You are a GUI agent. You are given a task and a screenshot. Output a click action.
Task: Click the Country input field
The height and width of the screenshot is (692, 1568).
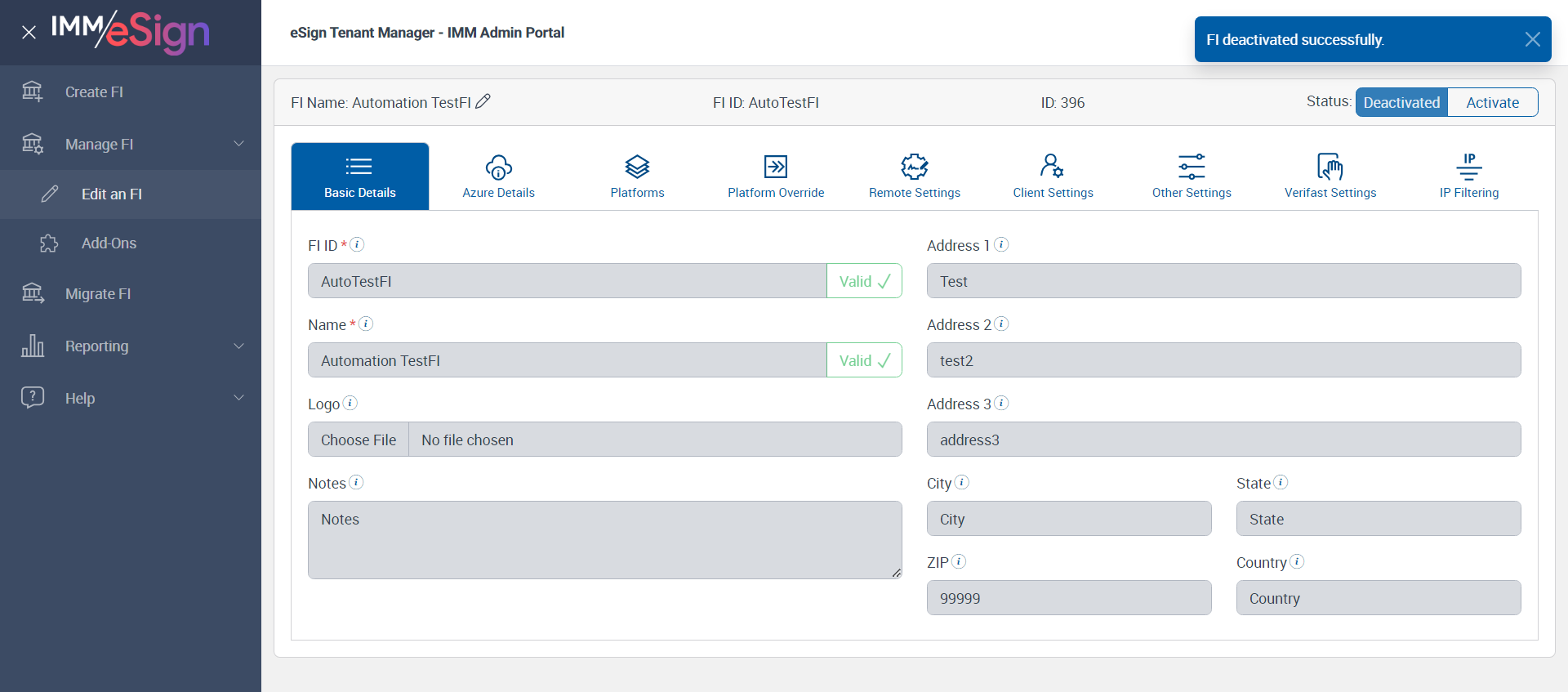[x=1379, y=598]
